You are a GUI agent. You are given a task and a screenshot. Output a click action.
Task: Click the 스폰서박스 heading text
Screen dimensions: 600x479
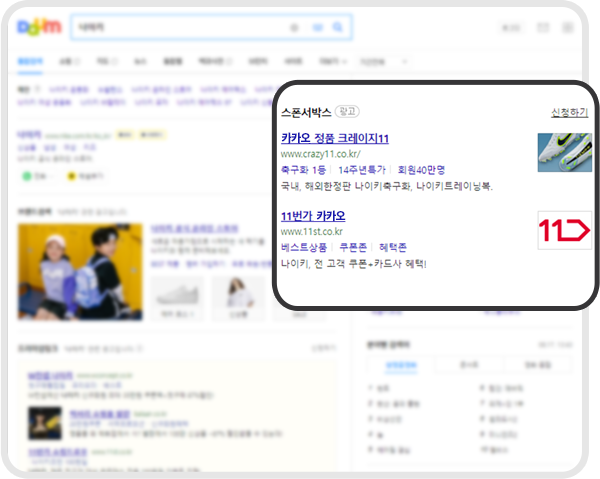tap(306, 112)
